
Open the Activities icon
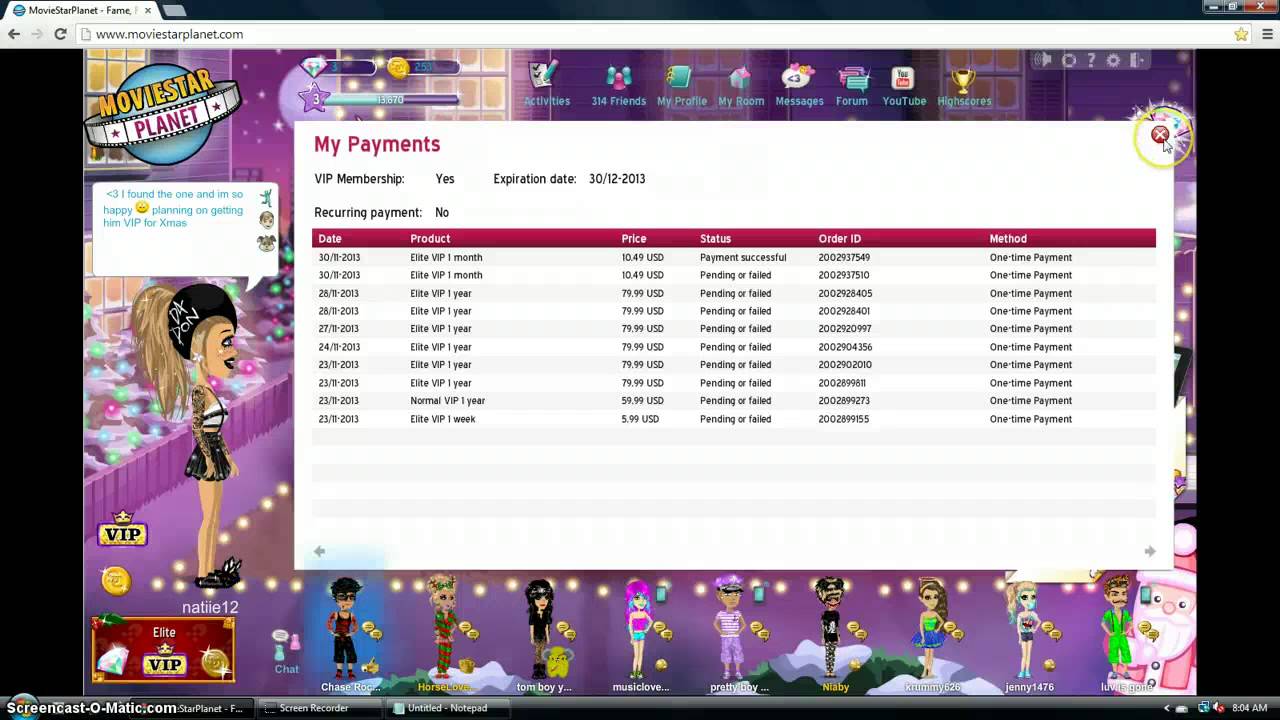click(546, 84)
